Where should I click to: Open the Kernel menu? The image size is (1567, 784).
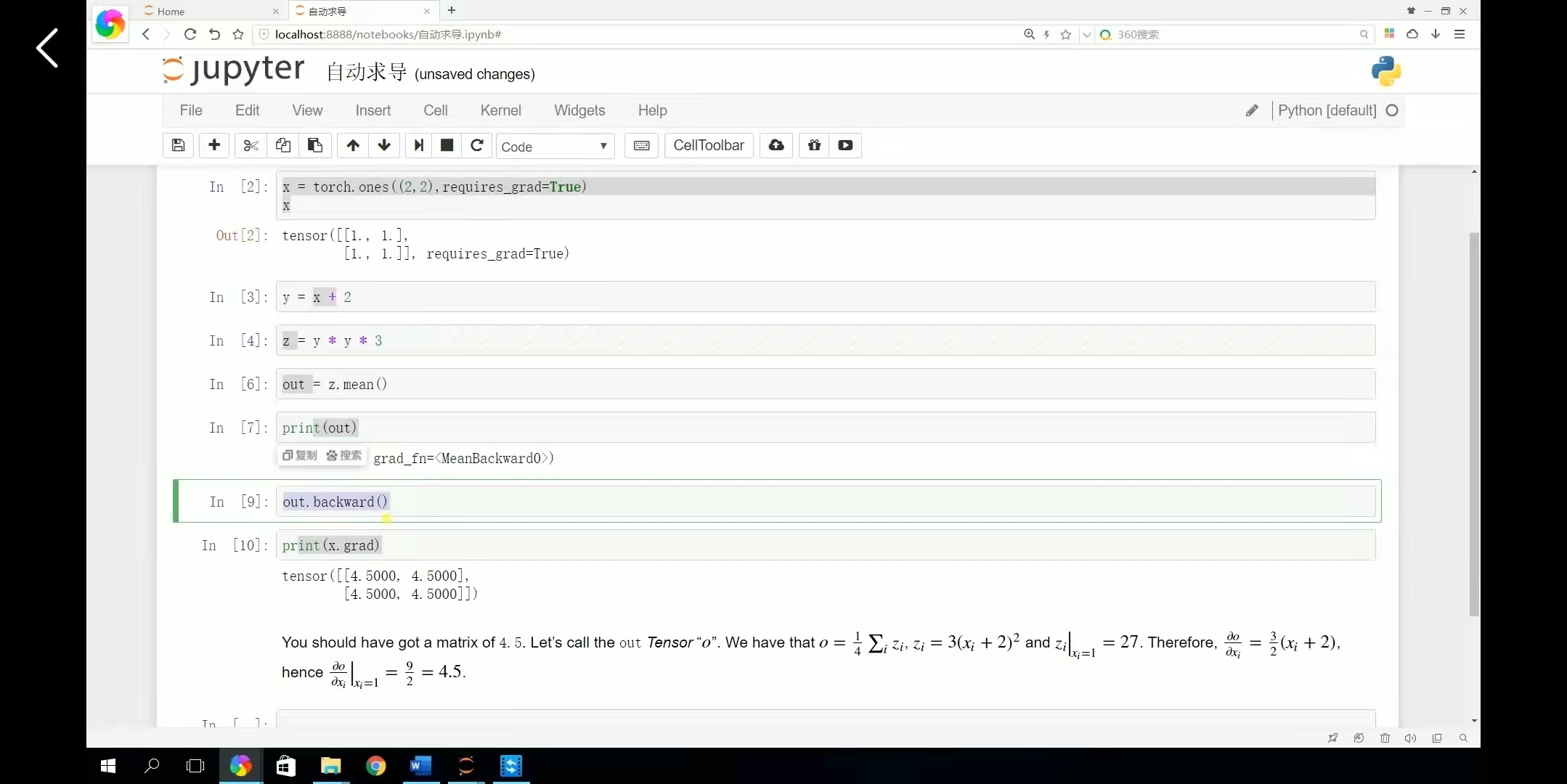(500, 110)
